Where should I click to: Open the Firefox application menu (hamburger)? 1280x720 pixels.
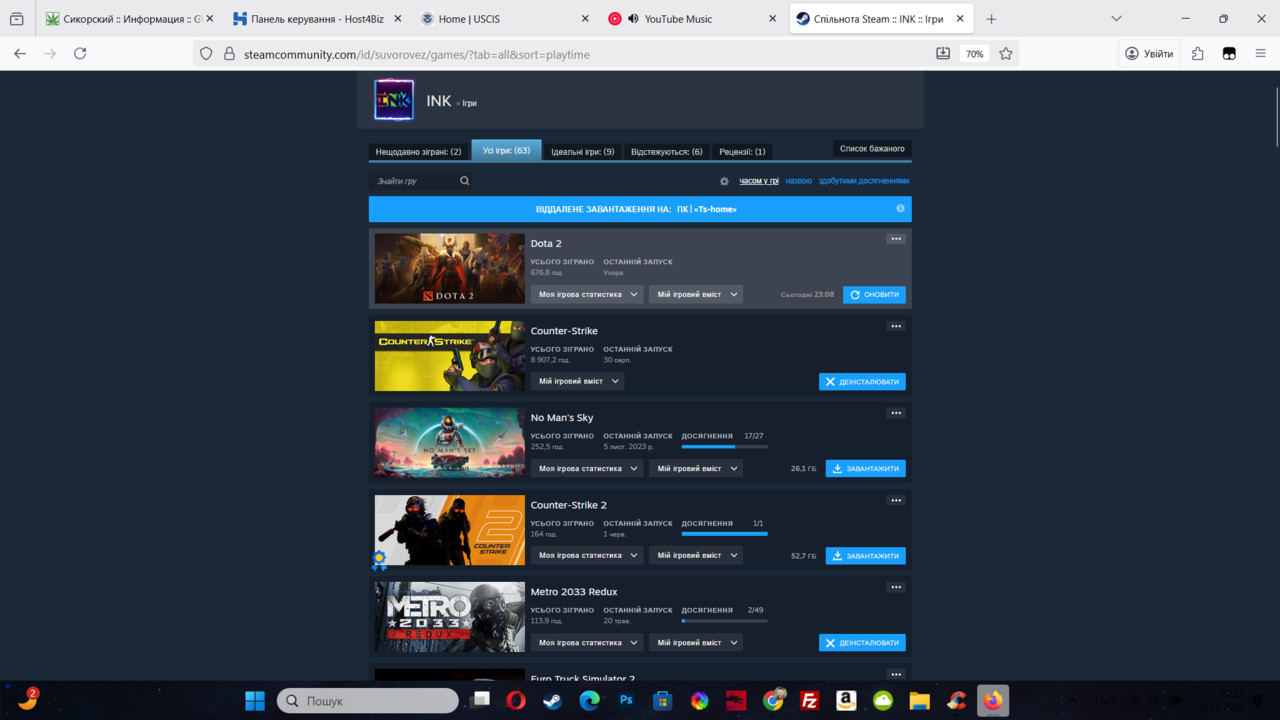(1260, 54)
